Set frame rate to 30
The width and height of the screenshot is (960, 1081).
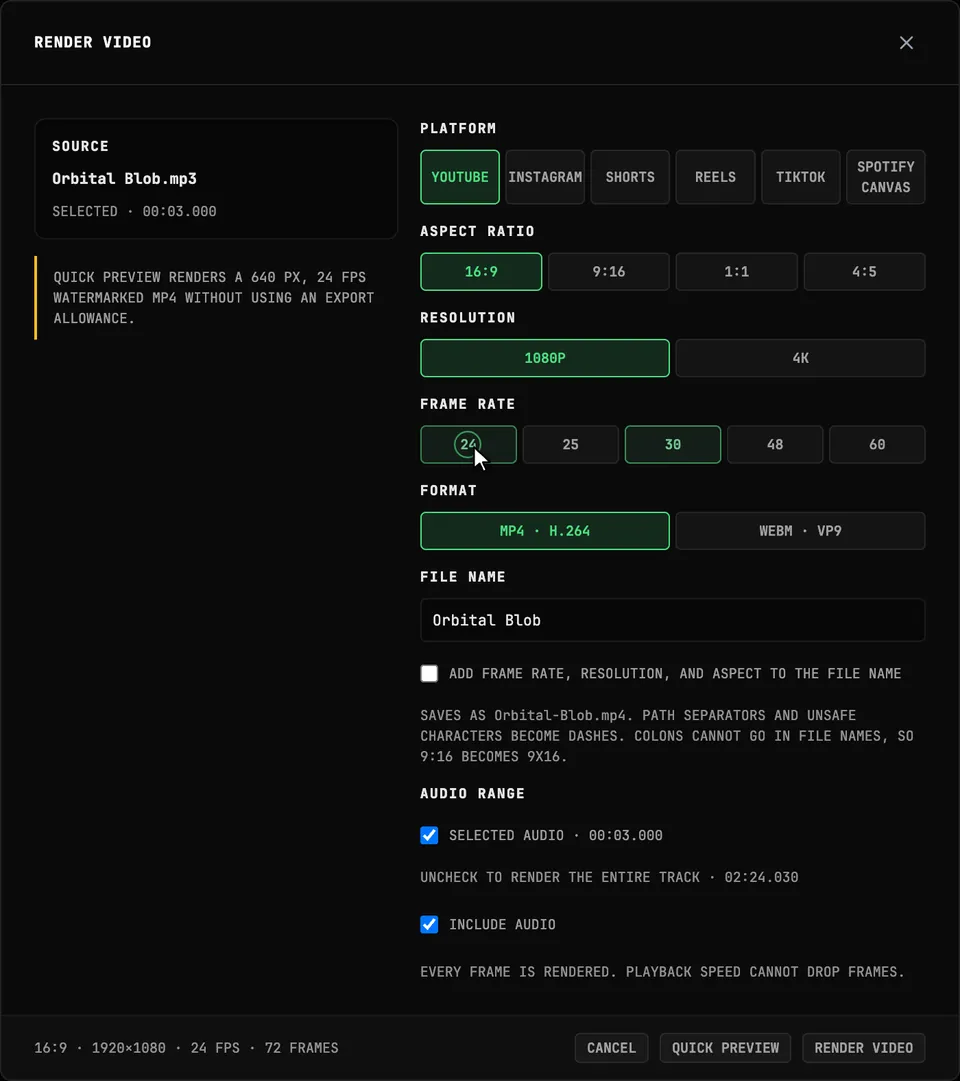pyautogui.click(x=673, y=445)
